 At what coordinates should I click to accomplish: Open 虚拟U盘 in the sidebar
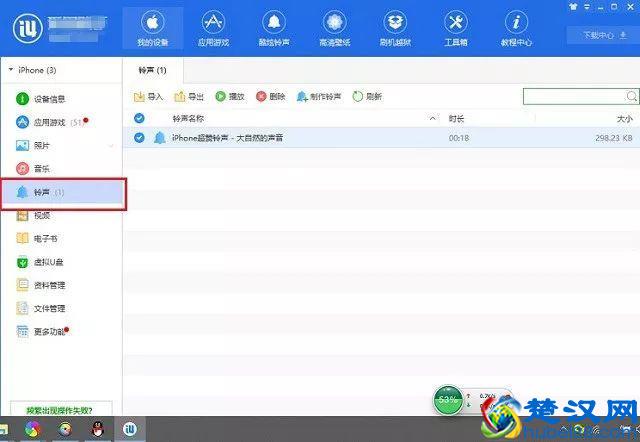[x=61, y=262]
